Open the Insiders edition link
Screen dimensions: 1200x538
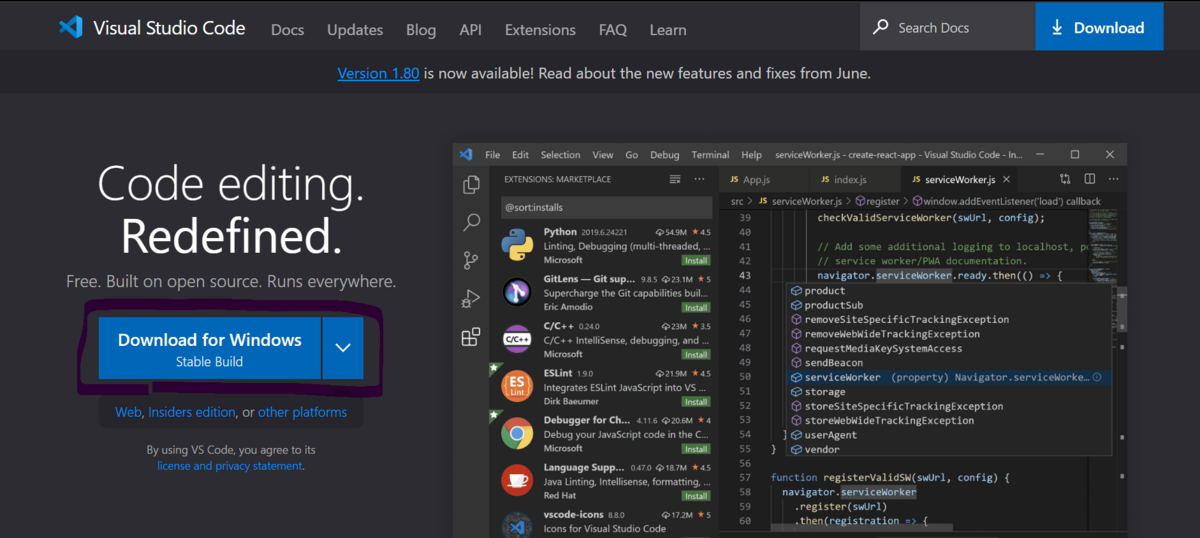[192, 412]
